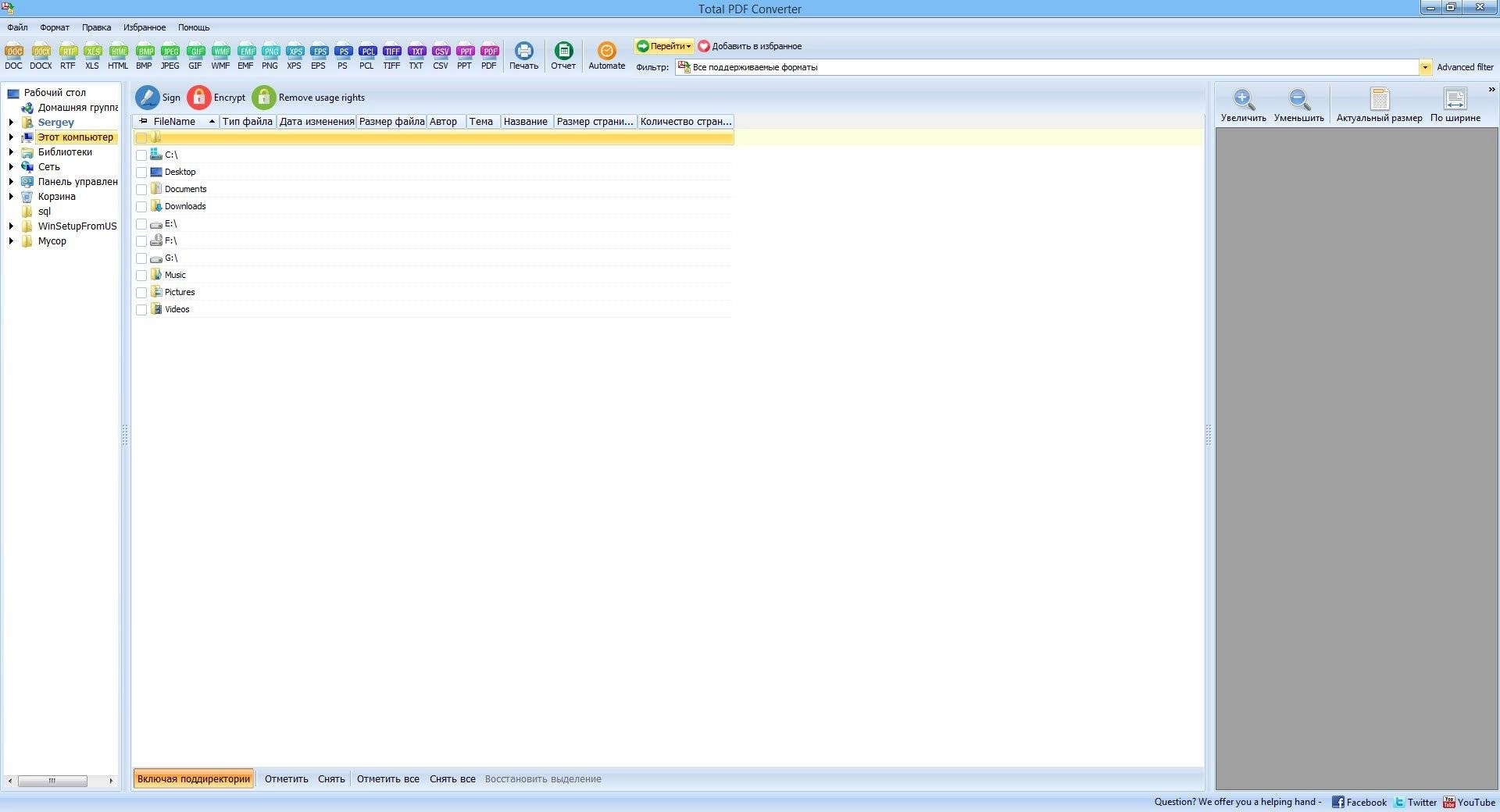This screenshot has height=812, width=1500.
Task: Check the box next to E:\
Action: click(x=141, y=224)
